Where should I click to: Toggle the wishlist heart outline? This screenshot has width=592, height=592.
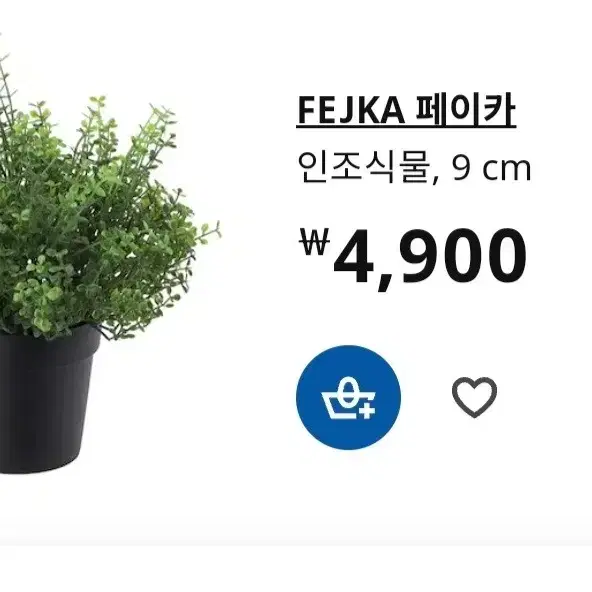point(474,397)
